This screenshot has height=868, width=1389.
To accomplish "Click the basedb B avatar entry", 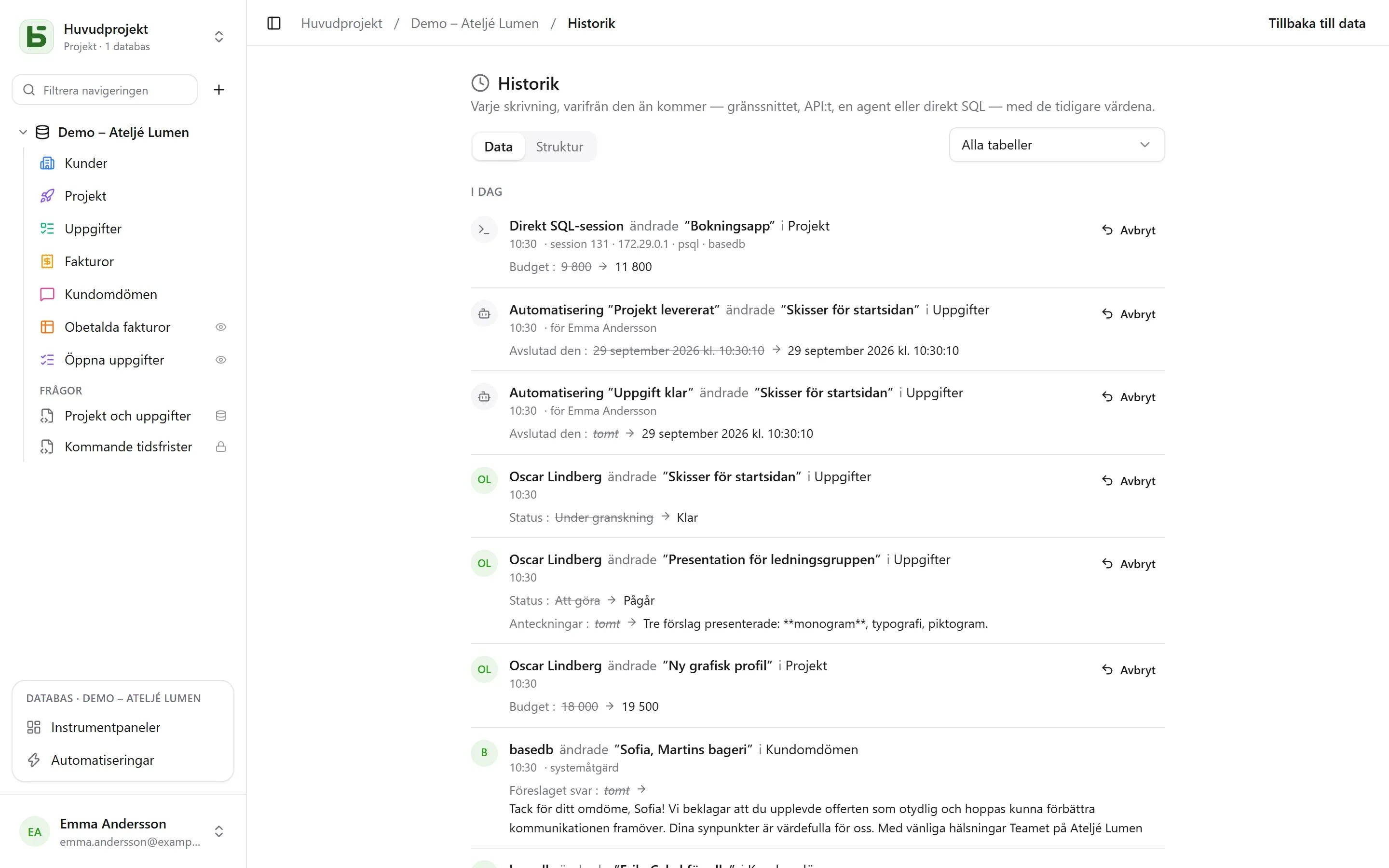I will [x=484, y=753].
